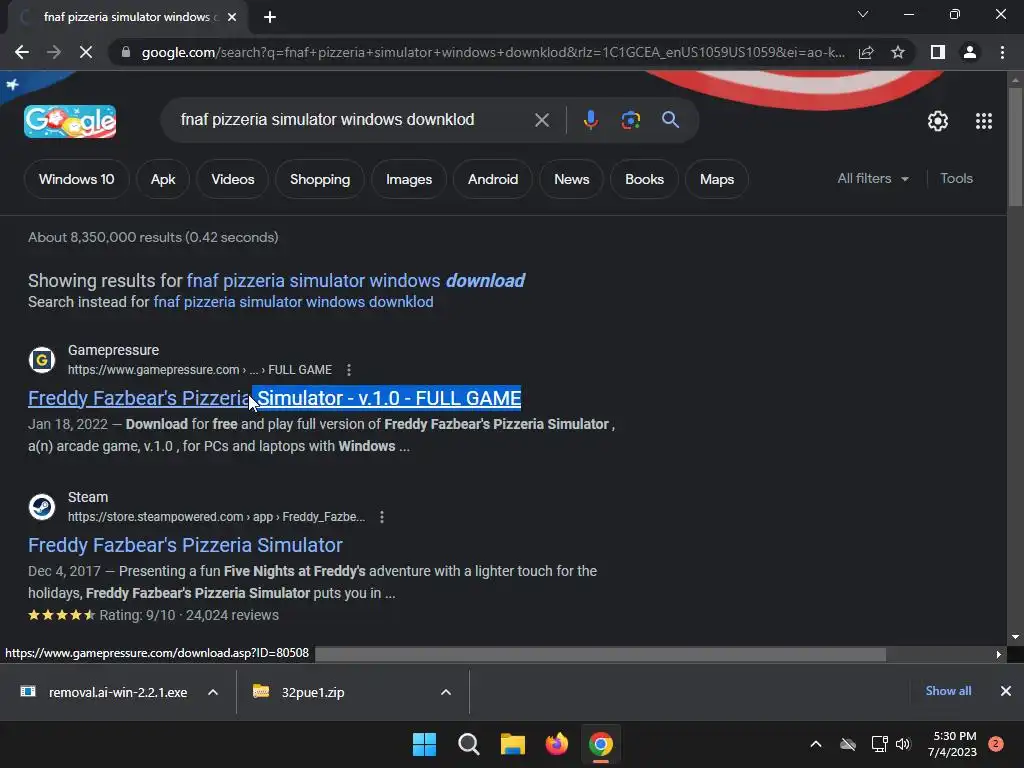1024x768 pixels.
Task: Expand options for 32pue1.zip download
Action: point(446,692)
